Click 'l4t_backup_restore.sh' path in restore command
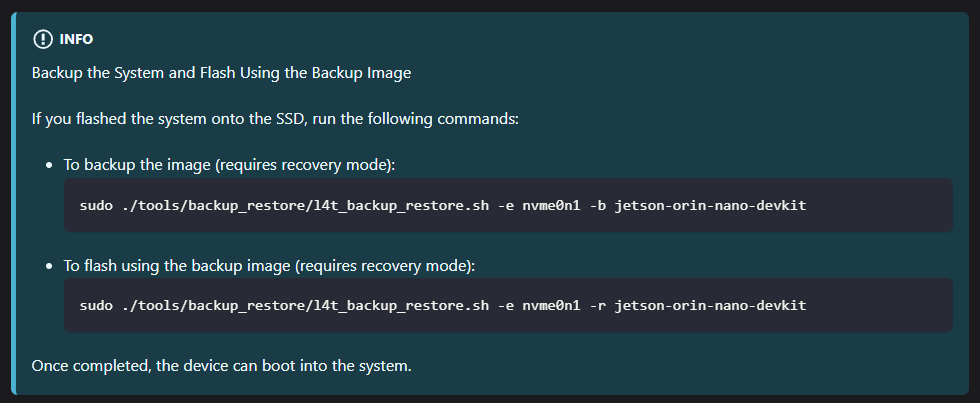This screenshot has width=980, height=403. [x=402, y=306]
